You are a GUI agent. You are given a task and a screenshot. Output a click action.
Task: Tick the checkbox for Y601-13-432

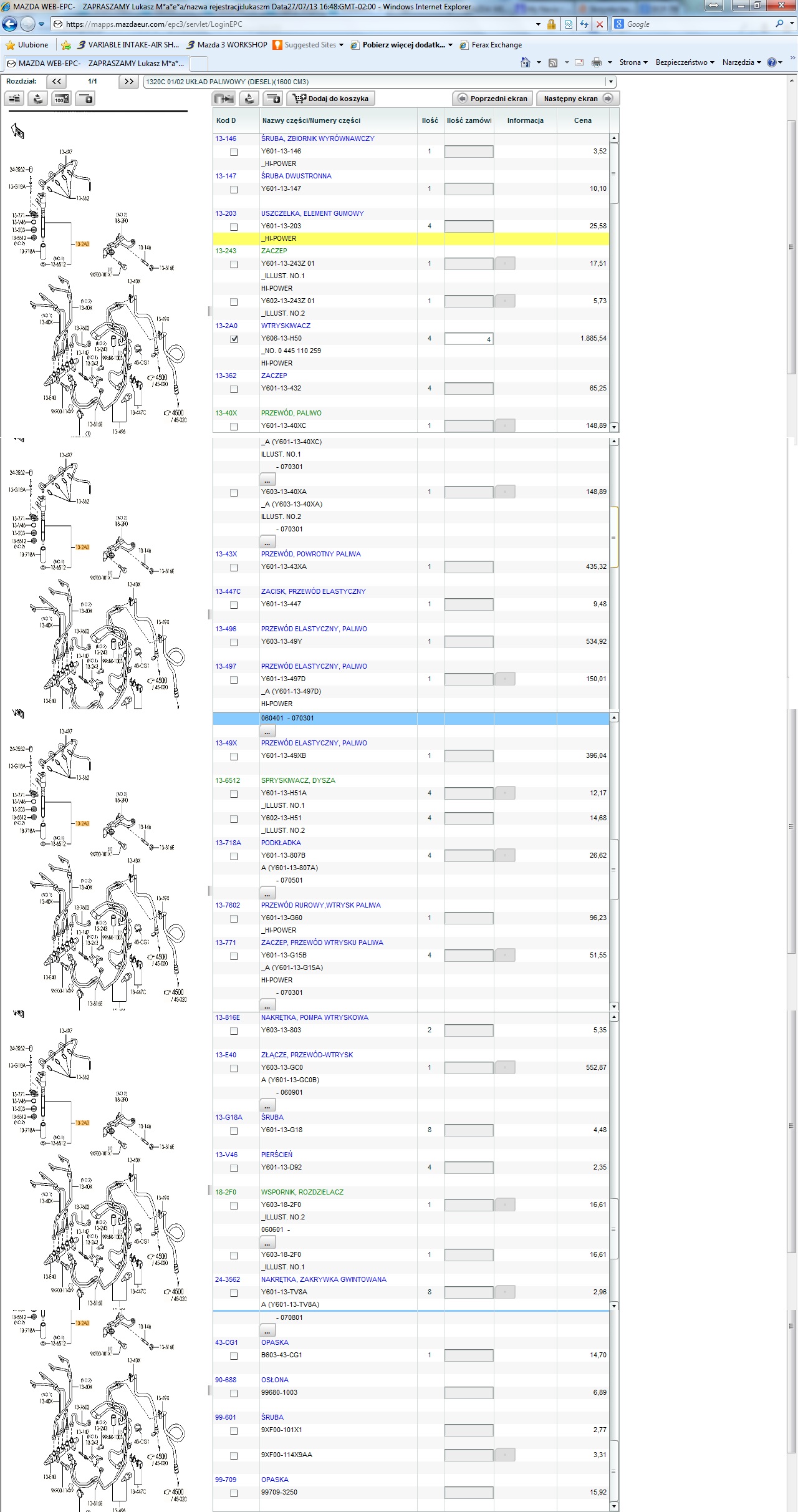point(234,389)
